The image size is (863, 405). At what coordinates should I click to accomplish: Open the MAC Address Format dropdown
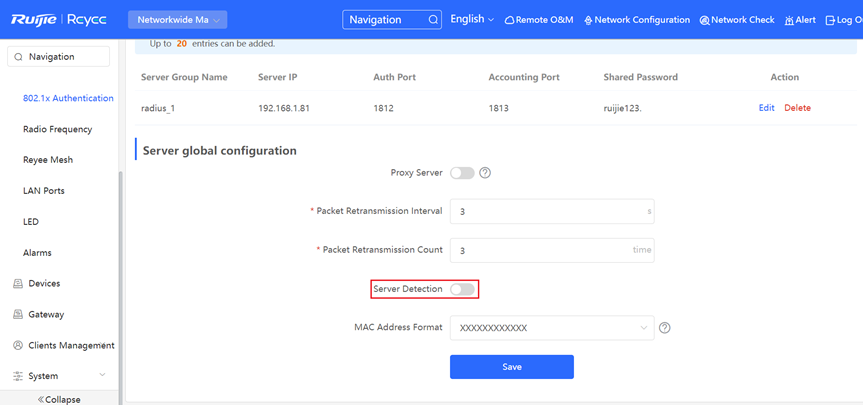552,328
